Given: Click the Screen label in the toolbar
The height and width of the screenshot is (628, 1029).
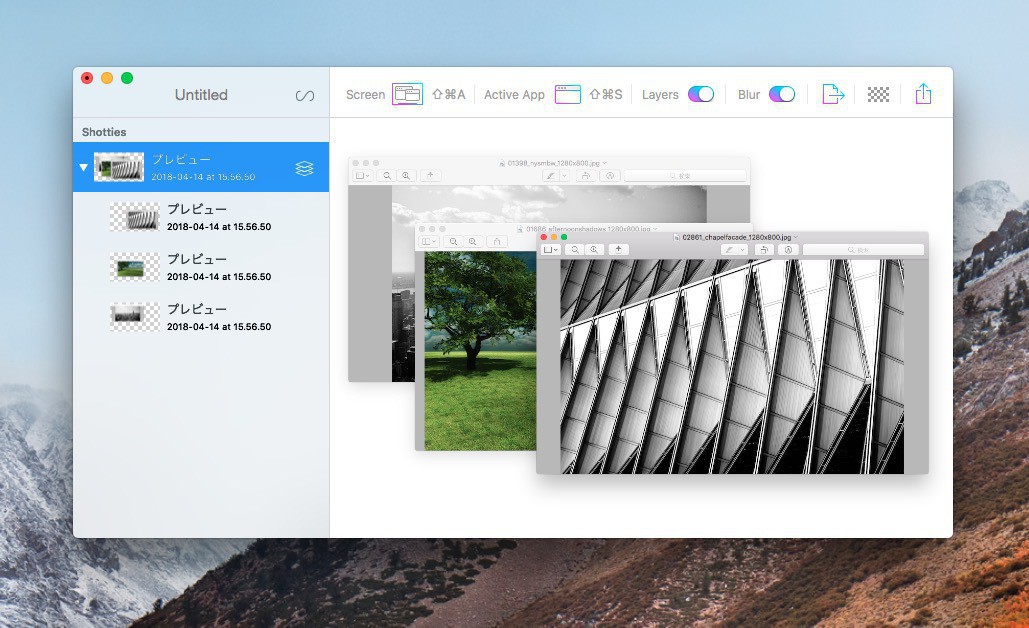Looking at the screenshot, I should click(x=365, y=95).
